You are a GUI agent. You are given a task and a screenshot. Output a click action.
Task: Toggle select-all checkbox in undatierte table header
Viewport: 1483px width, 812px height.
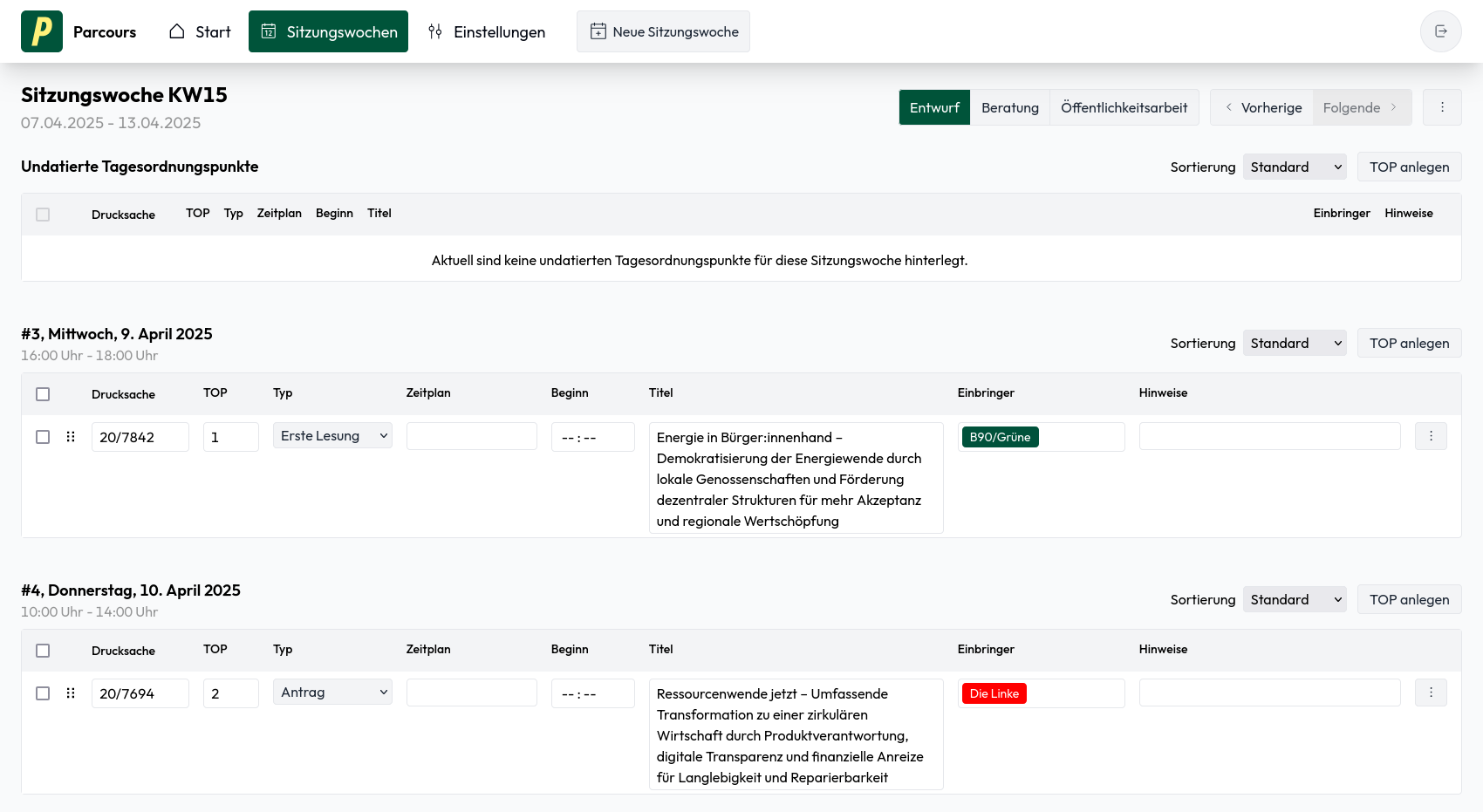(43, 215)
